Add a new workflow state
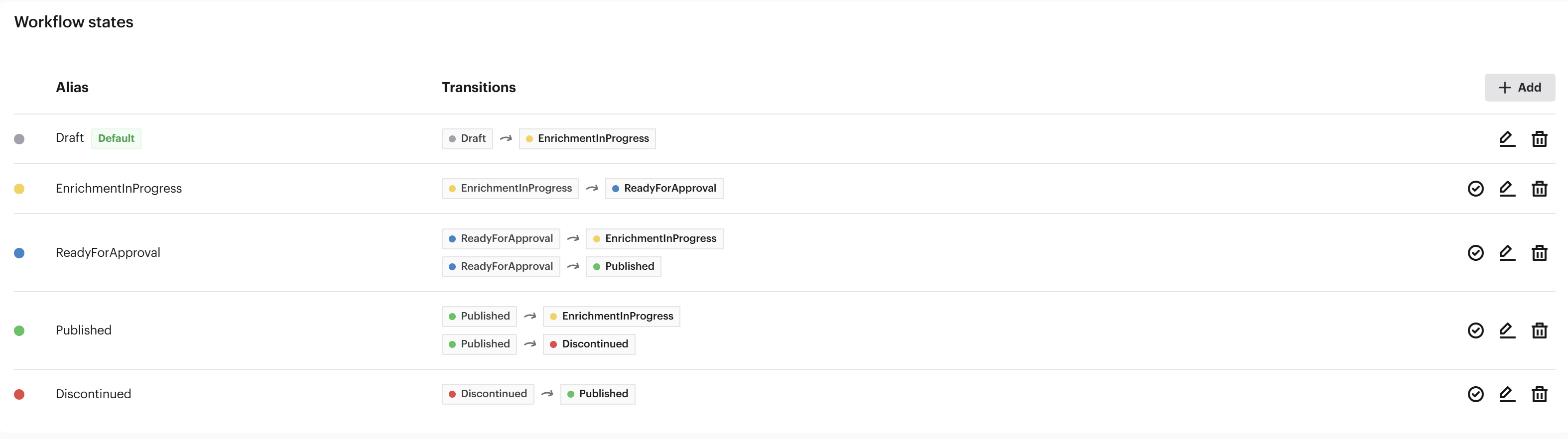Viewport: 1568px width, 439px height. 1519,88
